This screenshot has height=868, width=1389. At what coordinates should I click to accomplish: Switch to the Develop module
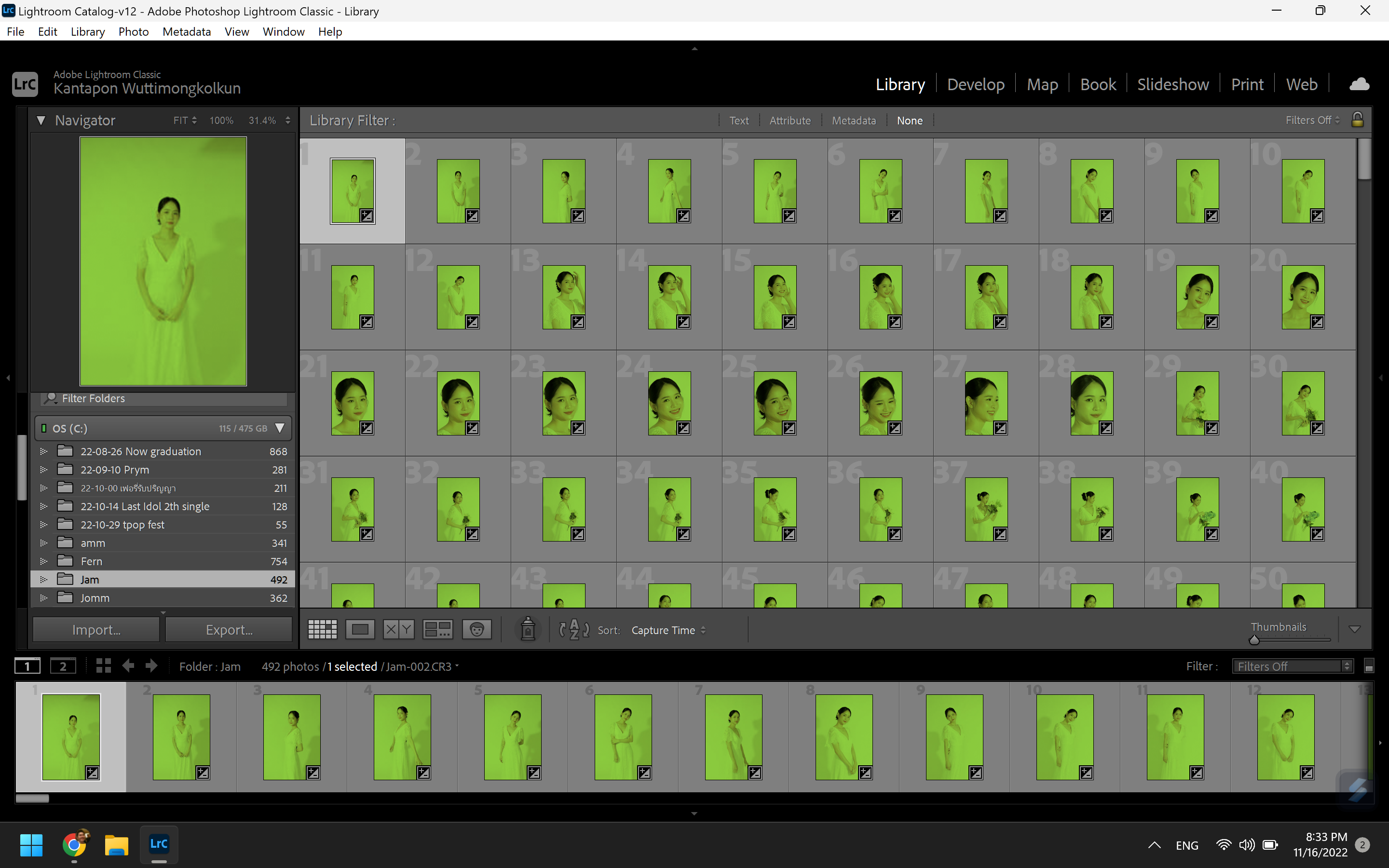[x=976, y=84]
